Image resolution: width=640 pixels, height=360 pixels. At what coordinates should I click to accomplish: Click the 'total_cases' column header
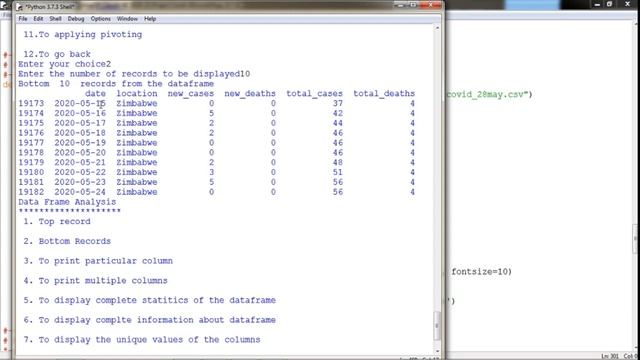(x=314, y=93)
